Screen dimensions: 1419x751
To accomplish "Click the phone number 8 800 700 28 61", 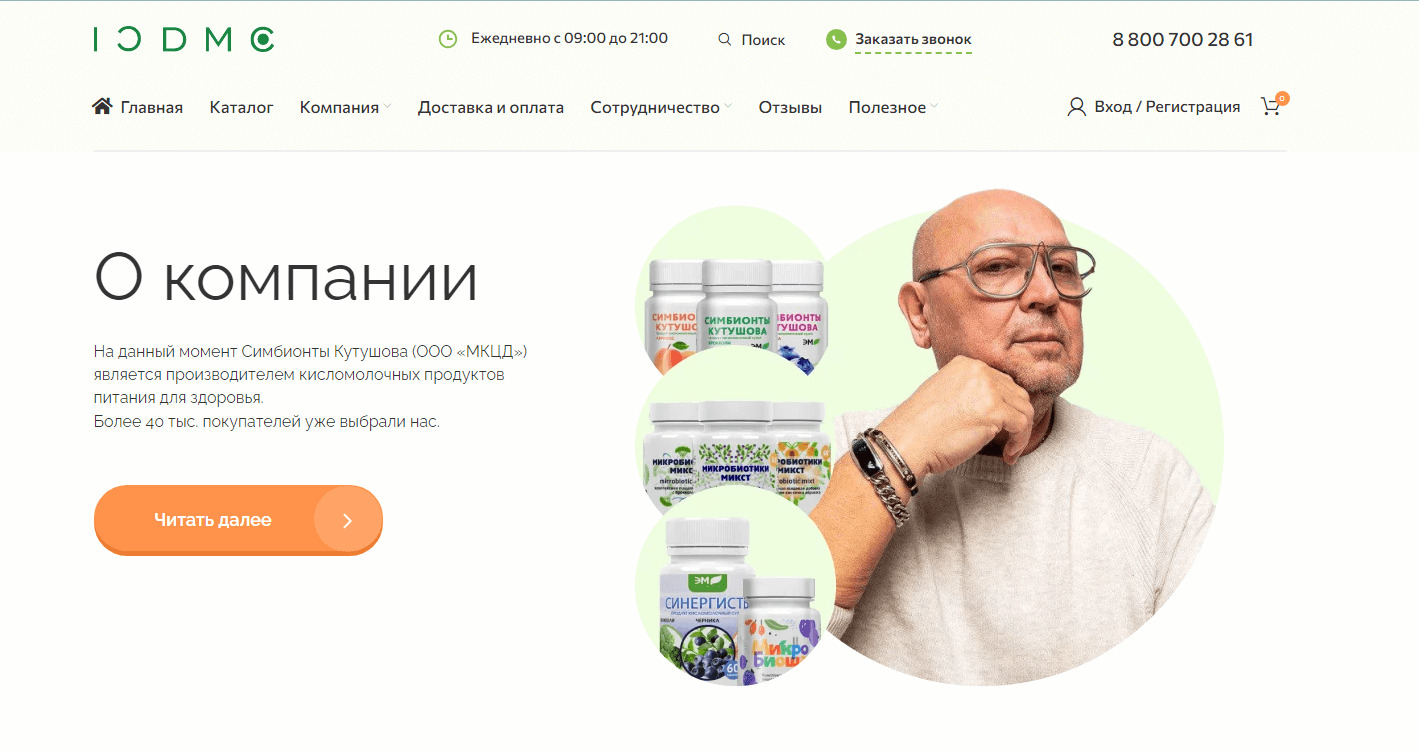I will pos(1183,40).
